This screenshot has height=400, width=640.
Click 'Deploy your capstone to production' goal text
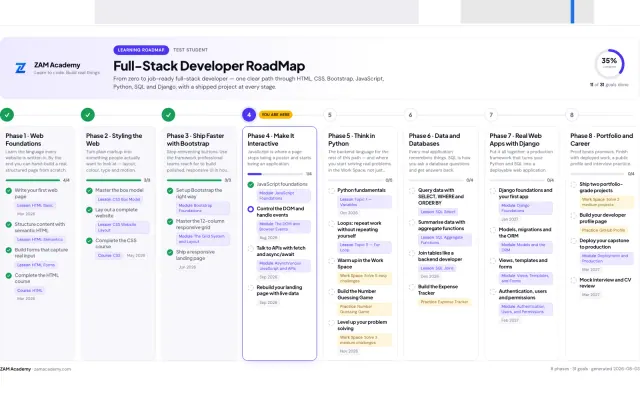pyautogui.click(x=604, y=244)
